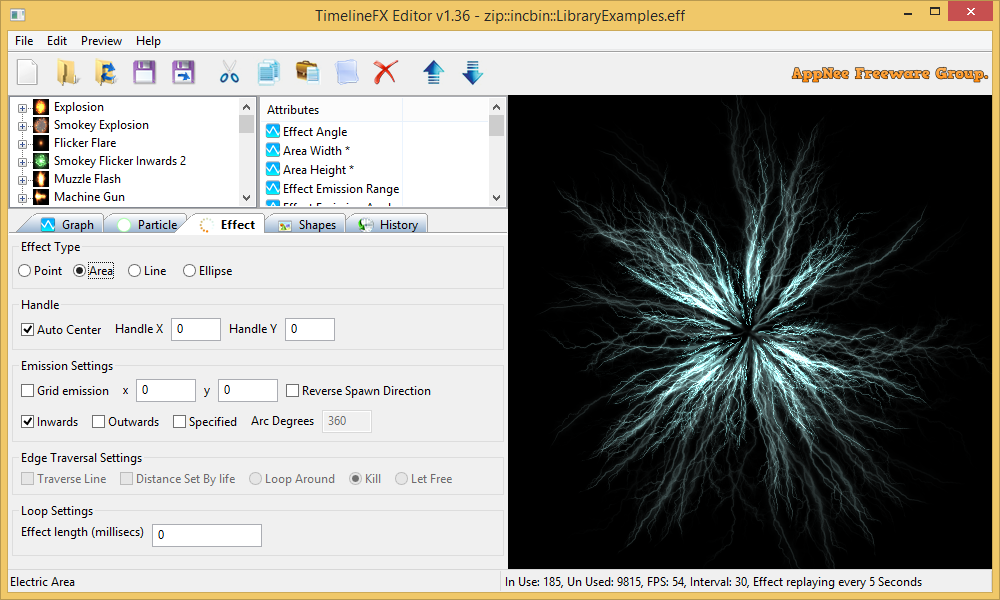
Task: Click the Handle Y input field
Action: pyautogui.click(x=310, y=329)
